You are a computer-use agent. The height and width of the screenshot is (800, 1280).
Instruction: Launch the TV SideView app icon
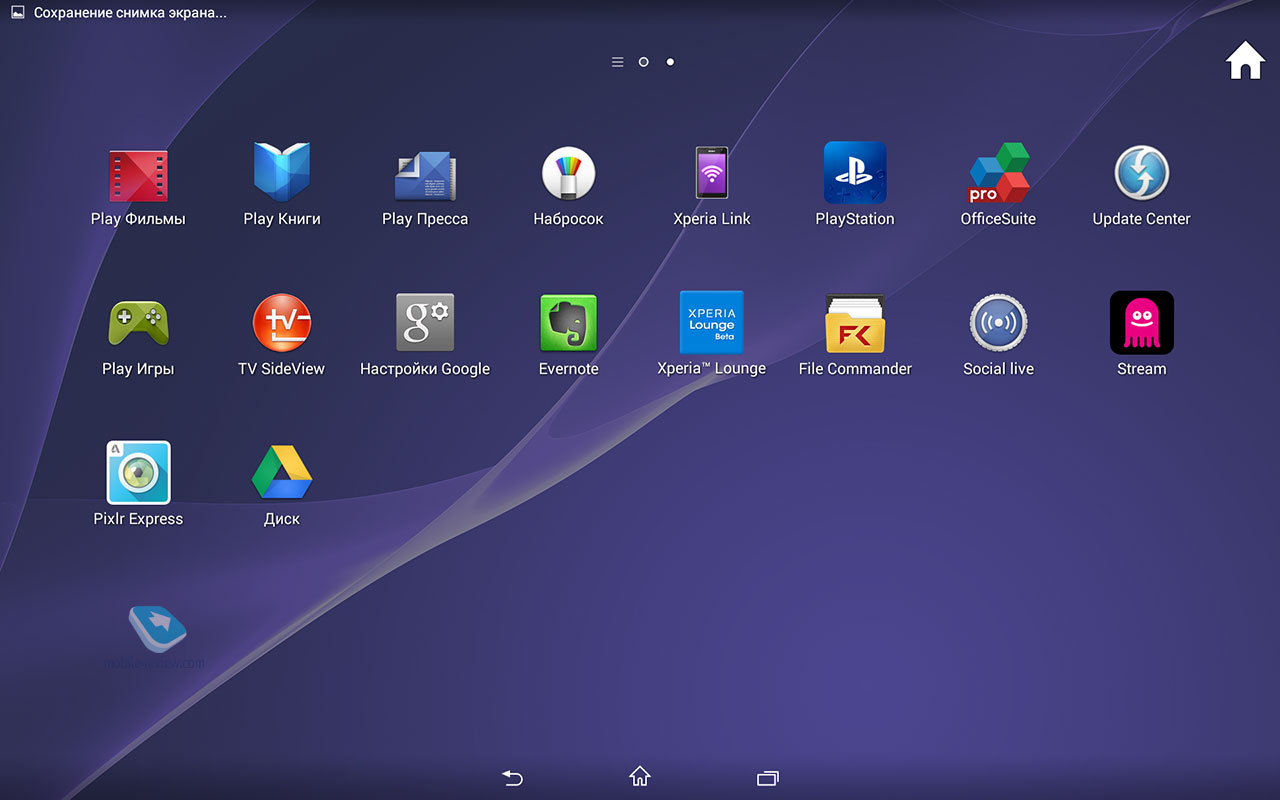click(x=282, y=323)
